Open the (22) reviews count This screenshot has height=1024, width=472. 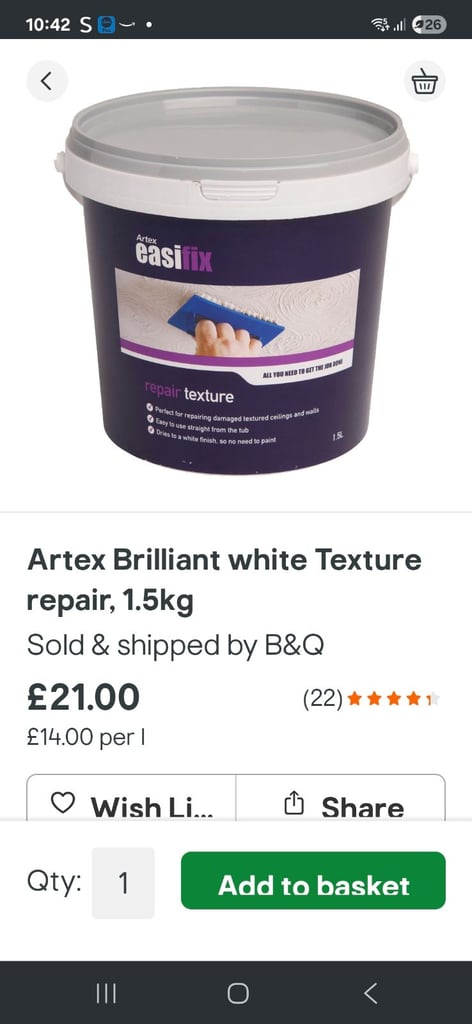tap(323, 699)
